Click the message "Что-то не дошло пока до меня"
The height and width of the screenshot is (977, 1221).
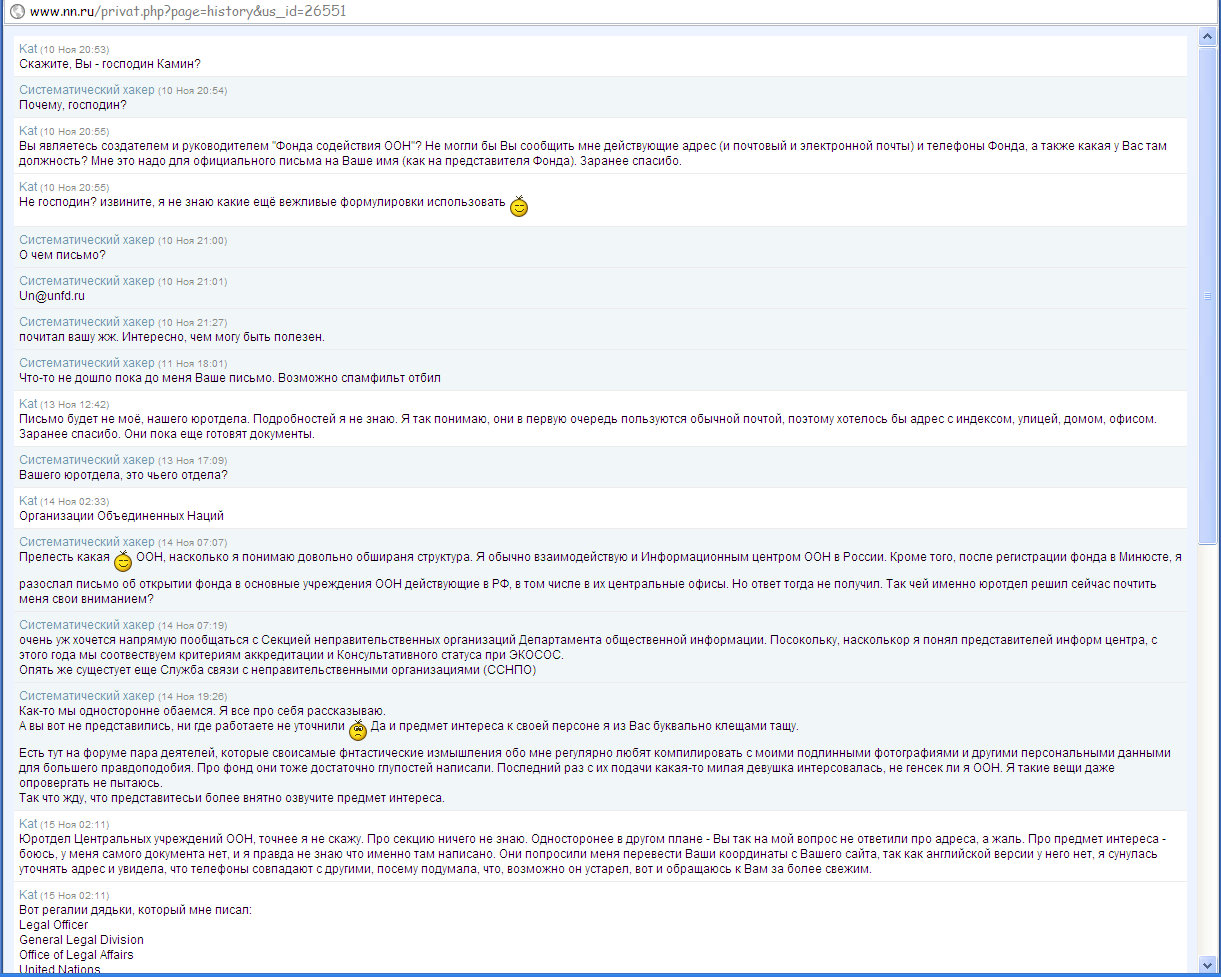point(230,378)
